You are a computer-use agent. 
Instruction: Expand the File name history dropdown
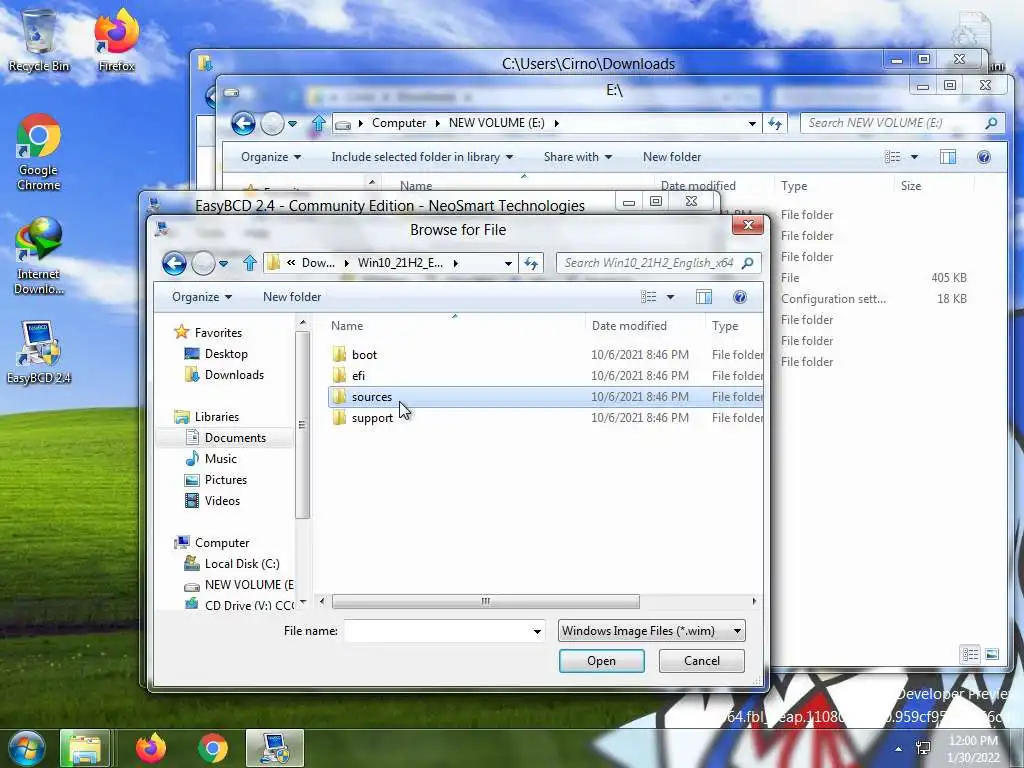click(537, 632)
